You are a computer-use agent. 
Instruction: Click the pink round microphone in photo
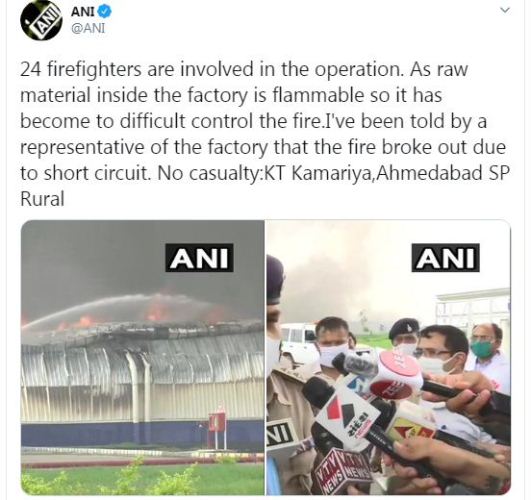coord(399,372)
